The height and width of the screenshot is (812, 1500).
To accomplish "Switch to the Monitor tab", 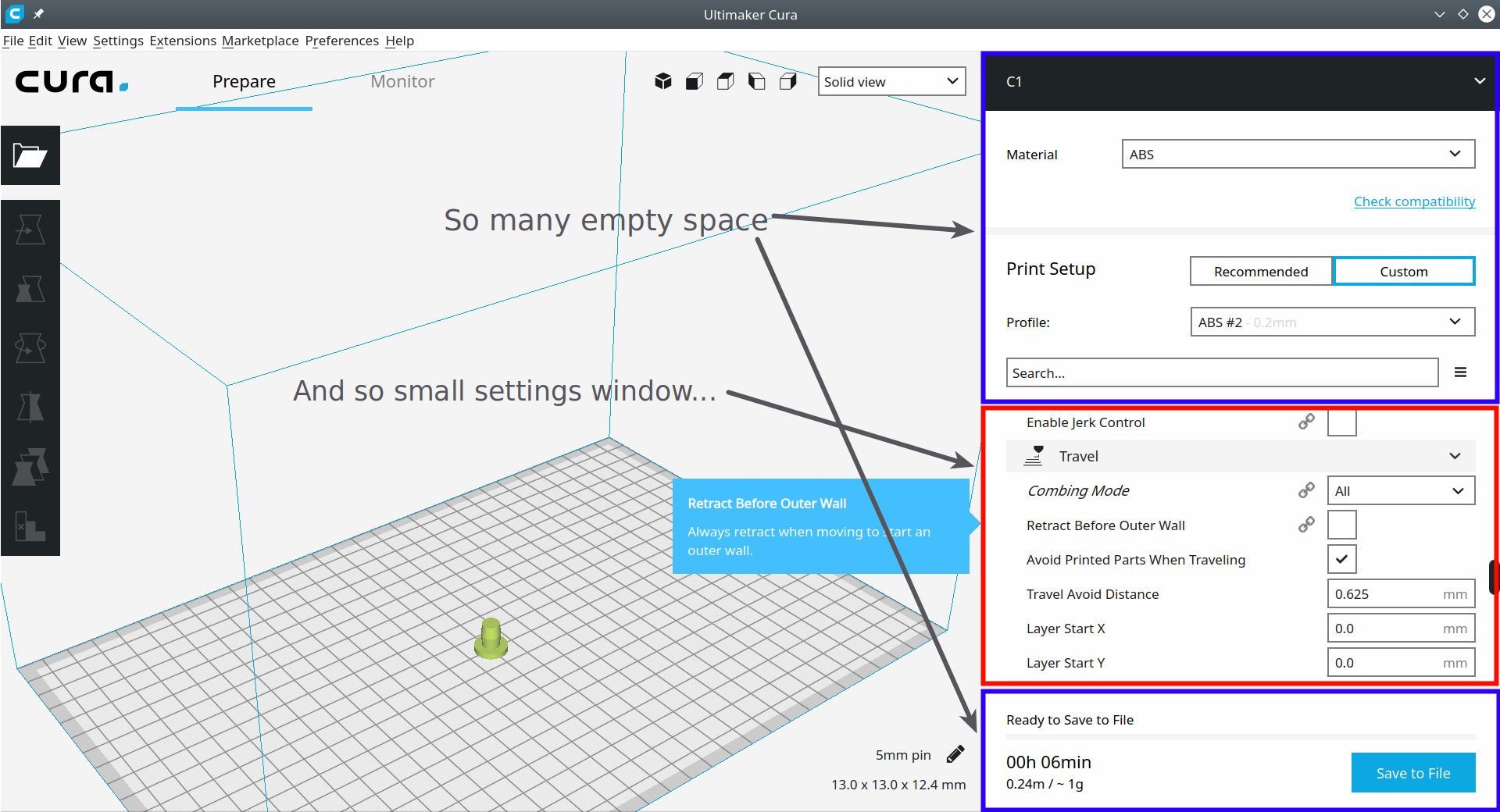I will pos(402,82).
